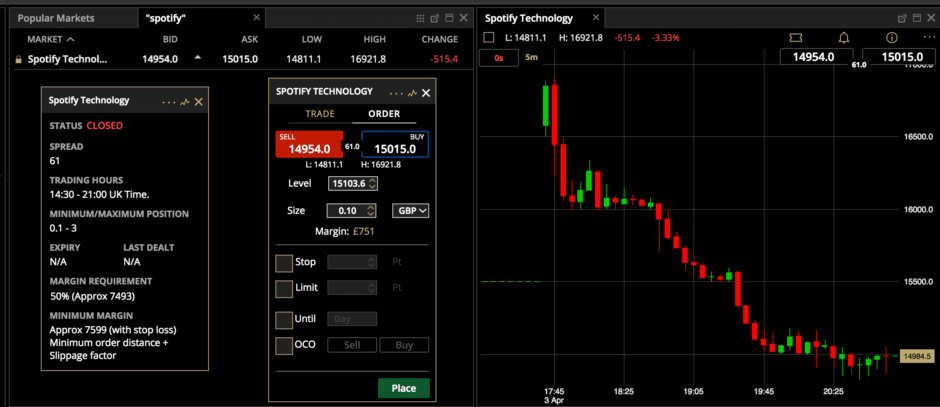This screenshot has width=940, height=407.
Task: Click the ASK column header
Action: pyautogui.click(x=249, y=40)
